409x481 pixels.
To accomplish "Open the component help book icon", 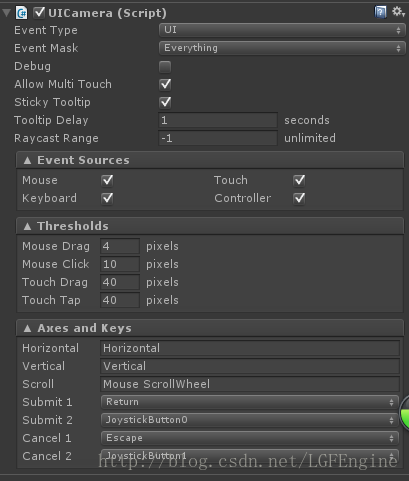I will (380, 12).
